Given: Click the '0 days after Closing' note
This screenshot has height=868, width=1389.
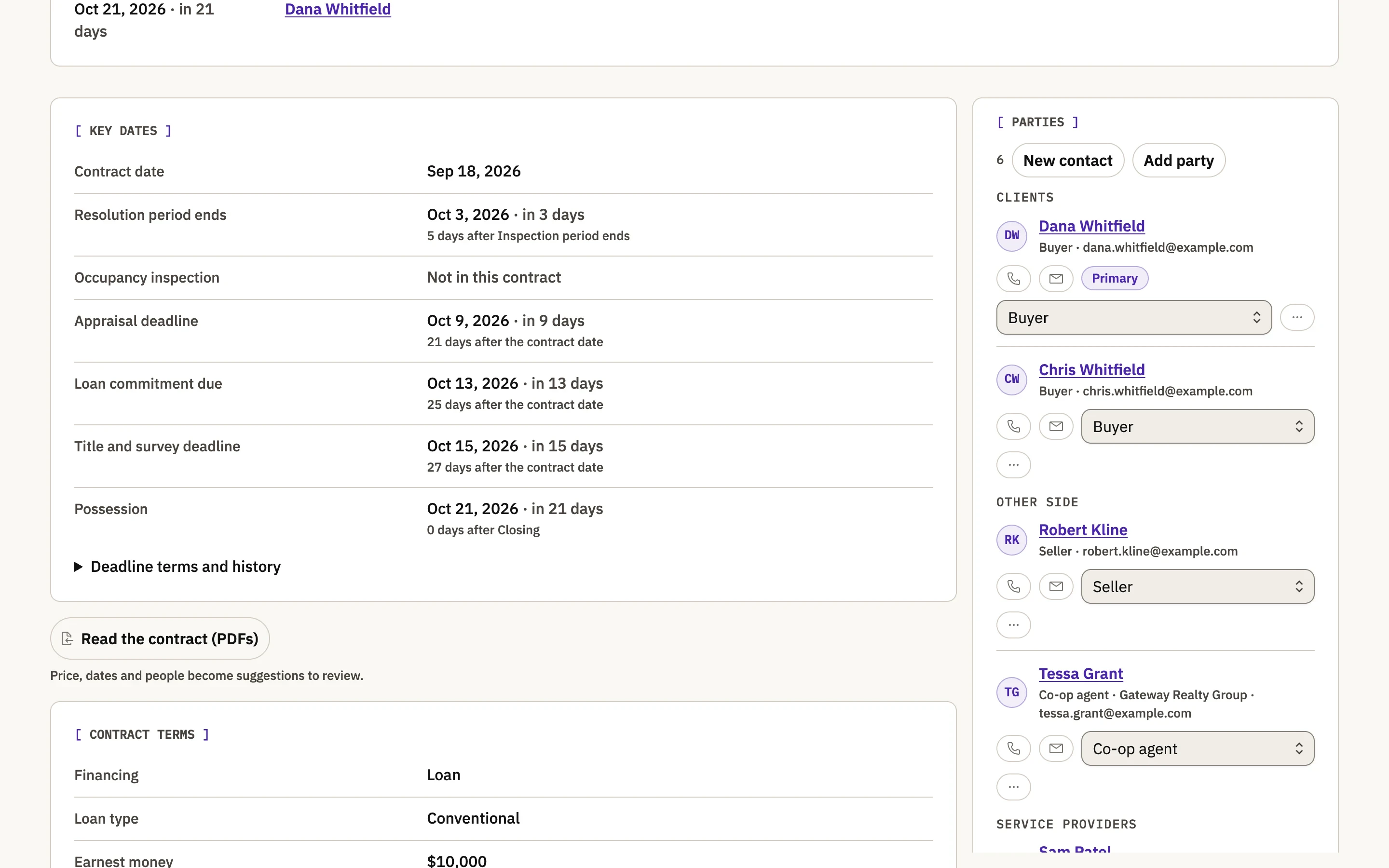Looking at the screenshot, I should coord(483,530).
